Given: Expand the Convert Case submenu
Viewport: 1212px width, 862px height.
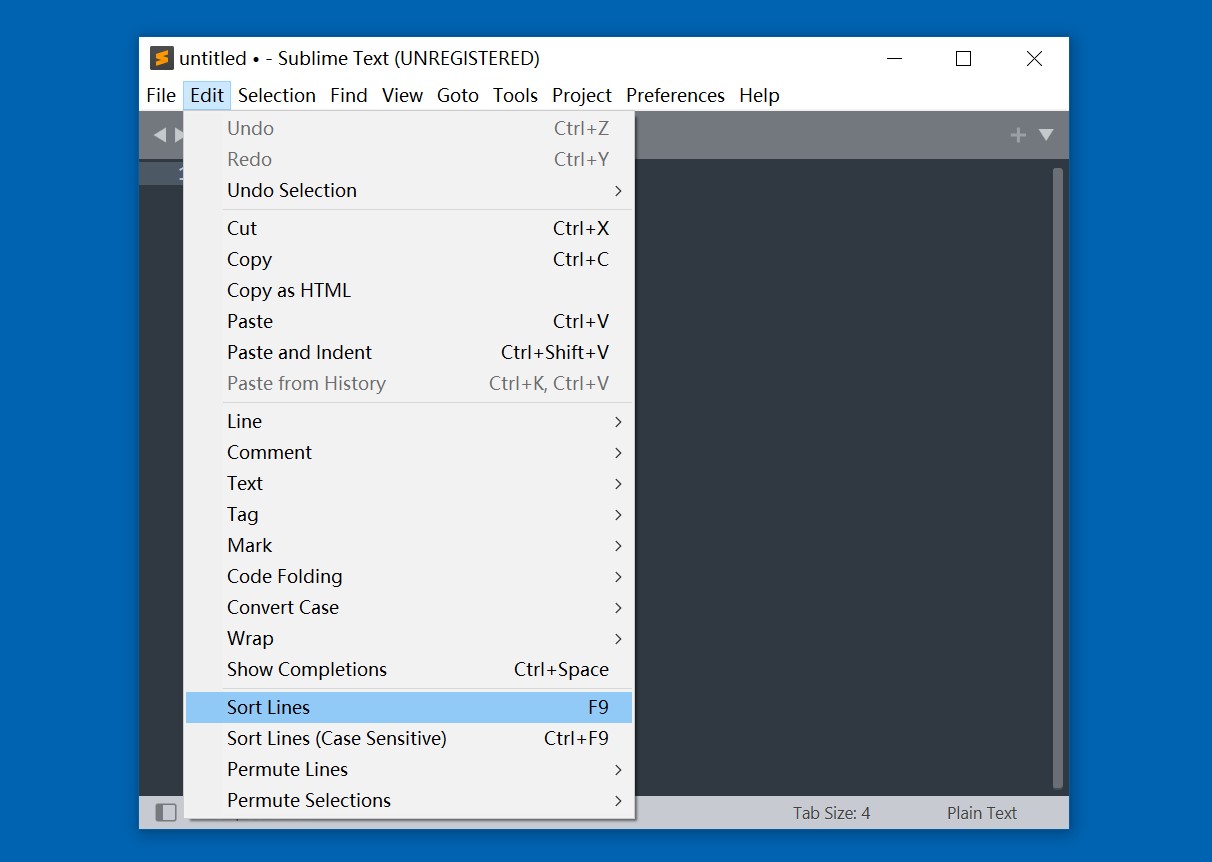Looking at the screenshot, I should [409, 607].
